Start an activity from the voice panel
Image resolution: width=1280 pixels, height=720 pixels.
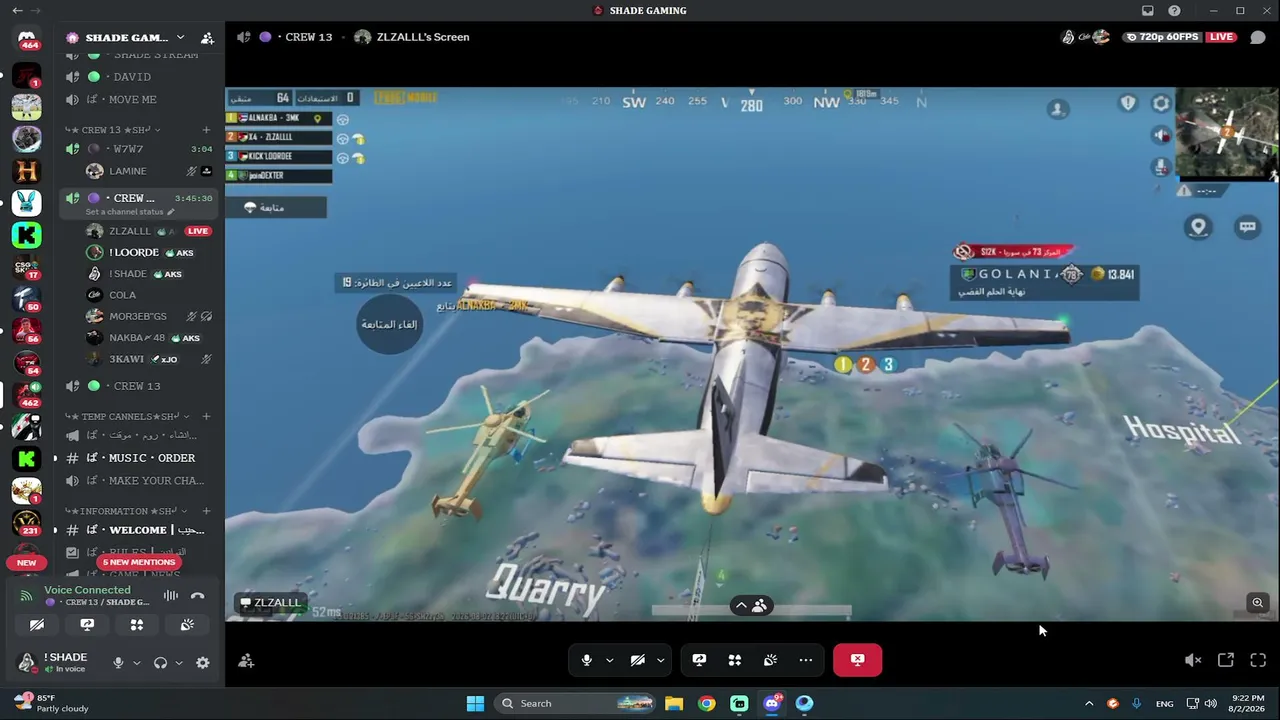[x=137, y=625]
